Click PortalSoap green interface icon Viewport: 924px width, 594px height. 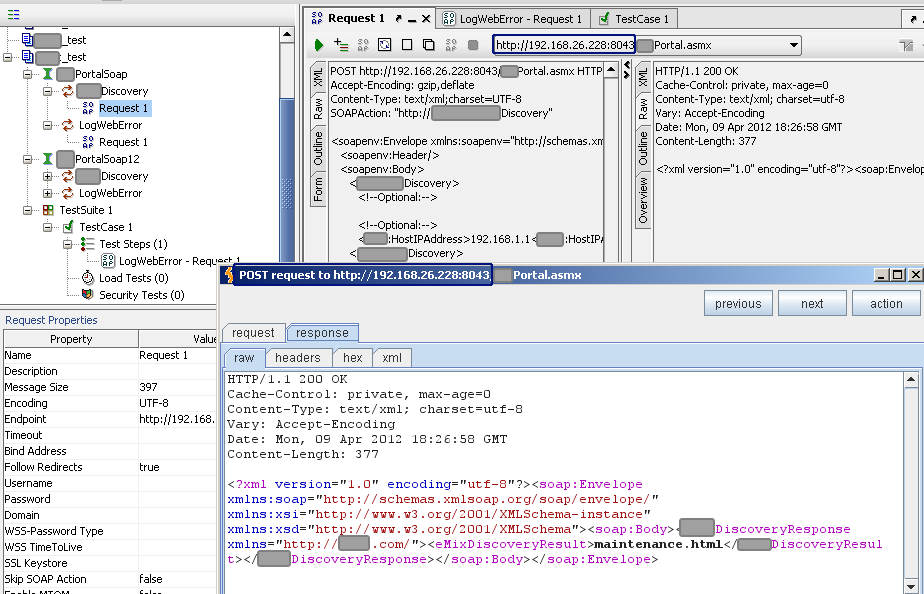48,74
